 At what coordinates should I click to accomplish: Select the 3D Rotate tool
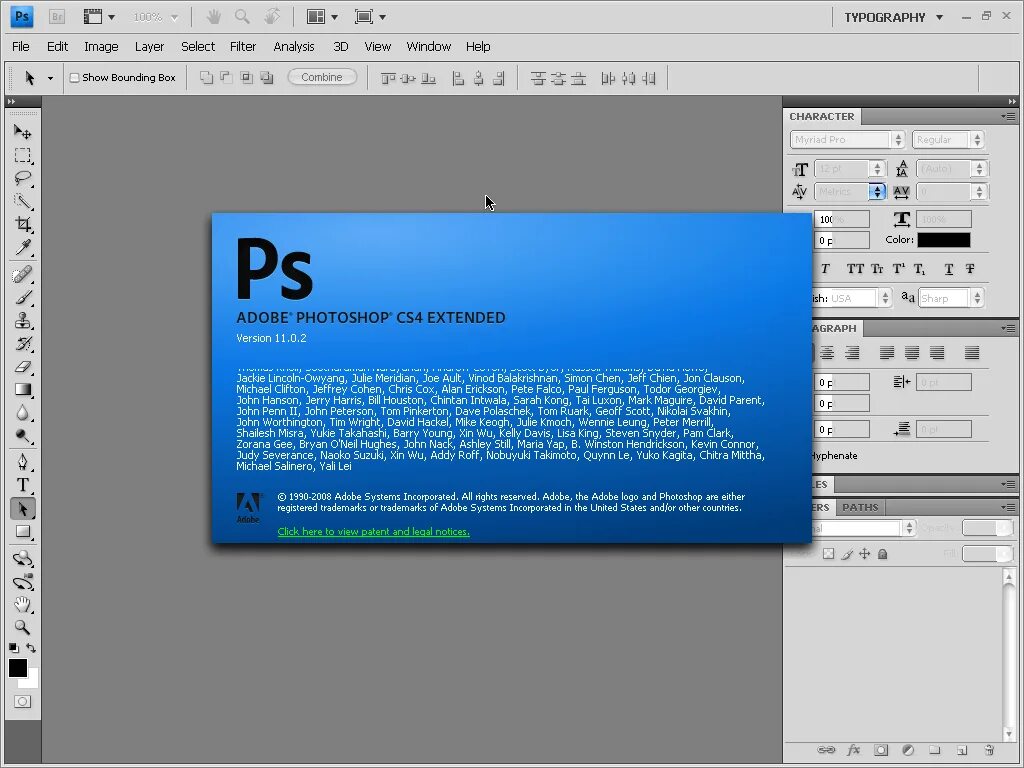pos(23,558)
